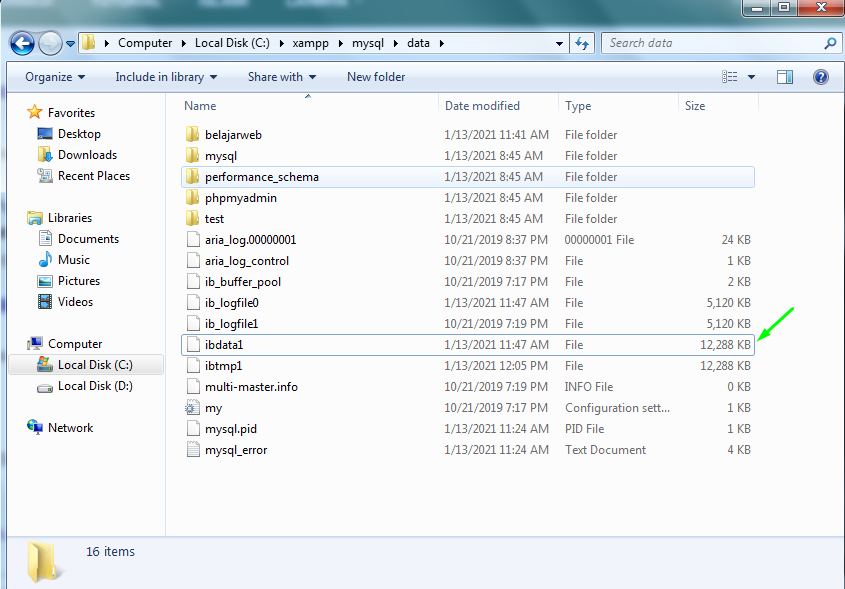The image size is (845, 589).
Task: Select the Pictures library
Action: click(x=79, y=281)
